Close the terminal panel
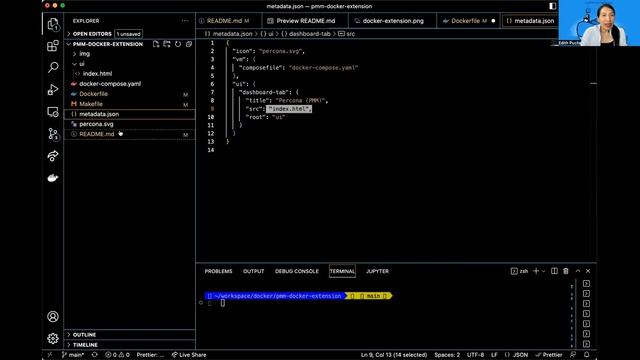The width and height of the screenshot is (640, 360). (588, 271)
